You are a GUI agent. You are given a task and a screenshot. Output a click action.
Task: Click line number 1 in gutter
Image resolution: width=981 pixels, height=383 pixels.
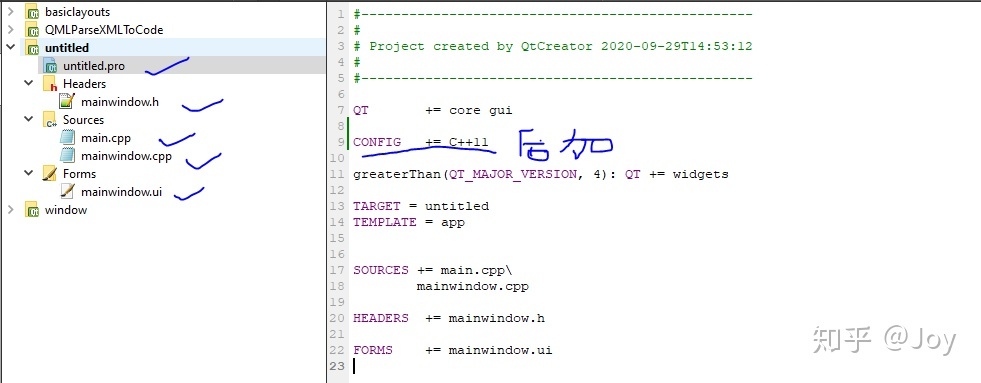[340, 14]
